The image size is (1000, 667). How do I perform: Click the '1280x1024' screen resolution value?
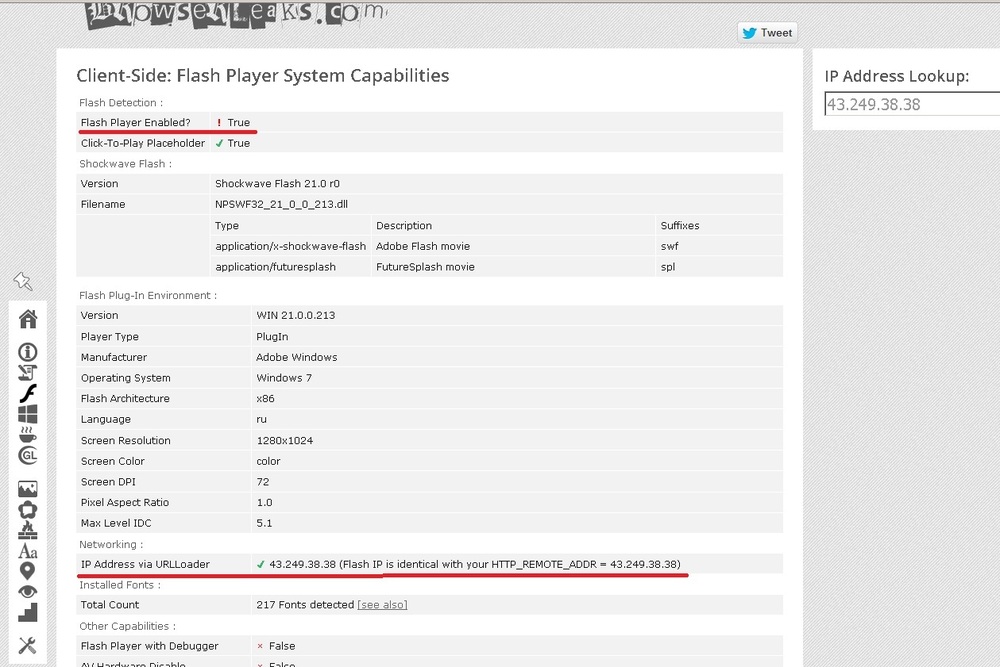(x=284, y=441)
